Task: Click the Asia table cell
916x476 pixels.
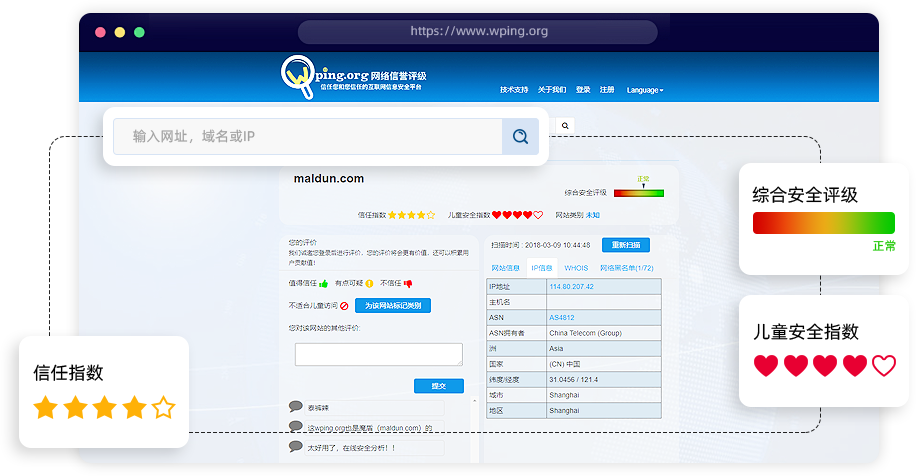Action: (603, 349)
